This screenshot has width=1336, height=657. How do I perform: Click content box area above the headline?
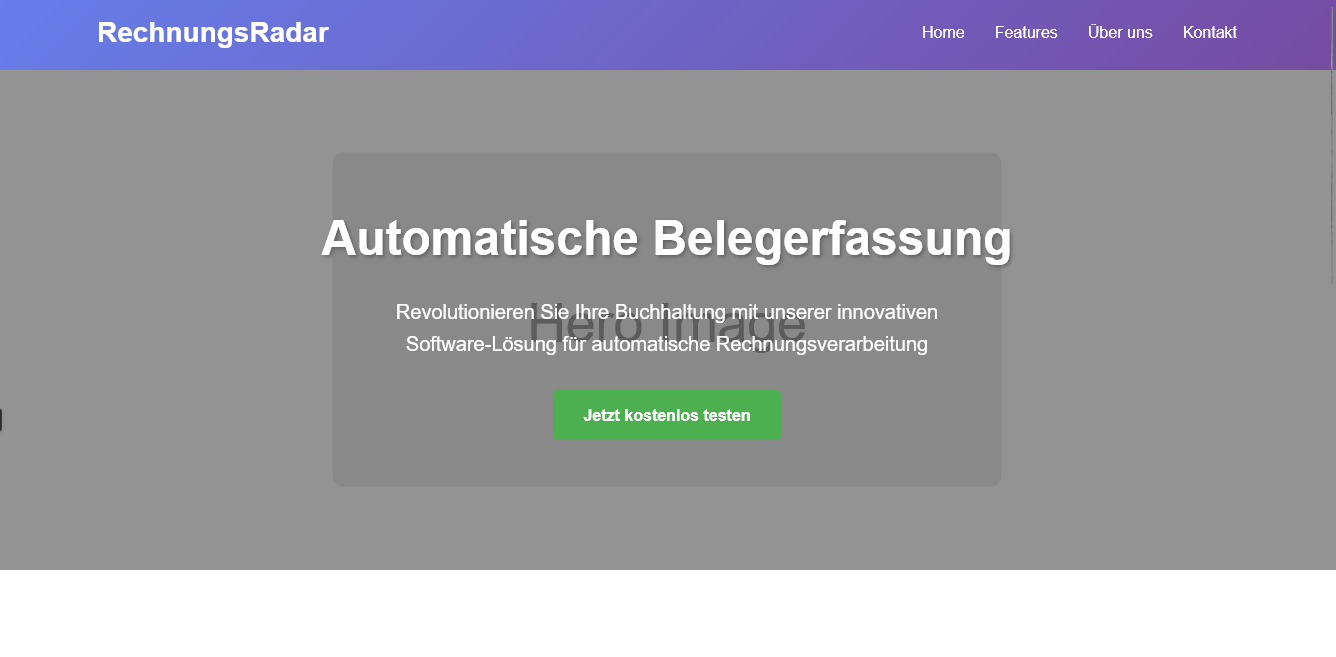click(666, 180)
